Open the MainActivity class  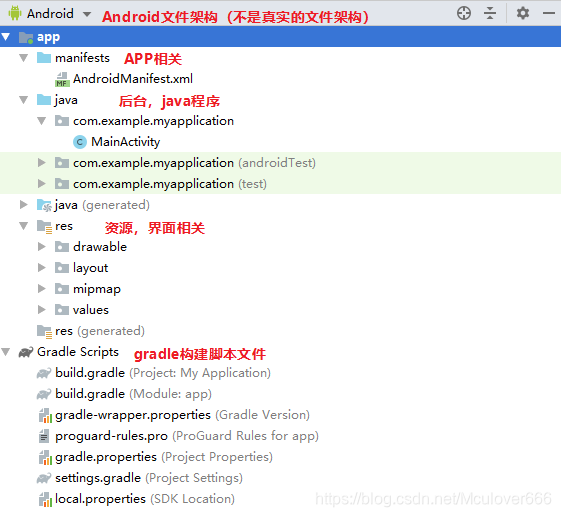point(126,142)
